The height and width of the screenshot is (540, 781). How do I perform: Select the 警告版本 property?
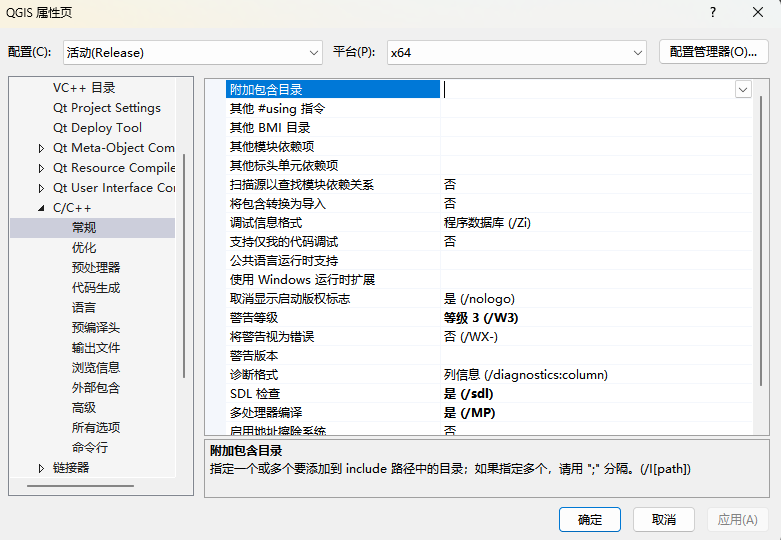coord(254,356)
